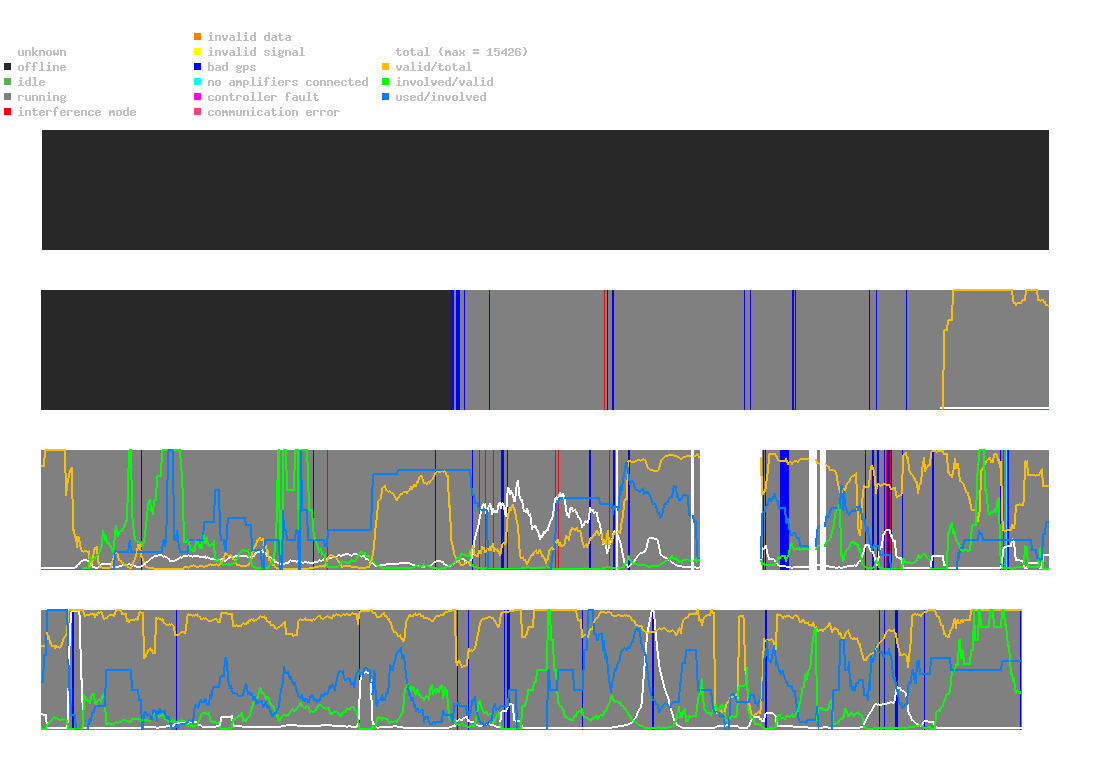
Task: Click the 'controller fault' legend label
Action: 263,97
